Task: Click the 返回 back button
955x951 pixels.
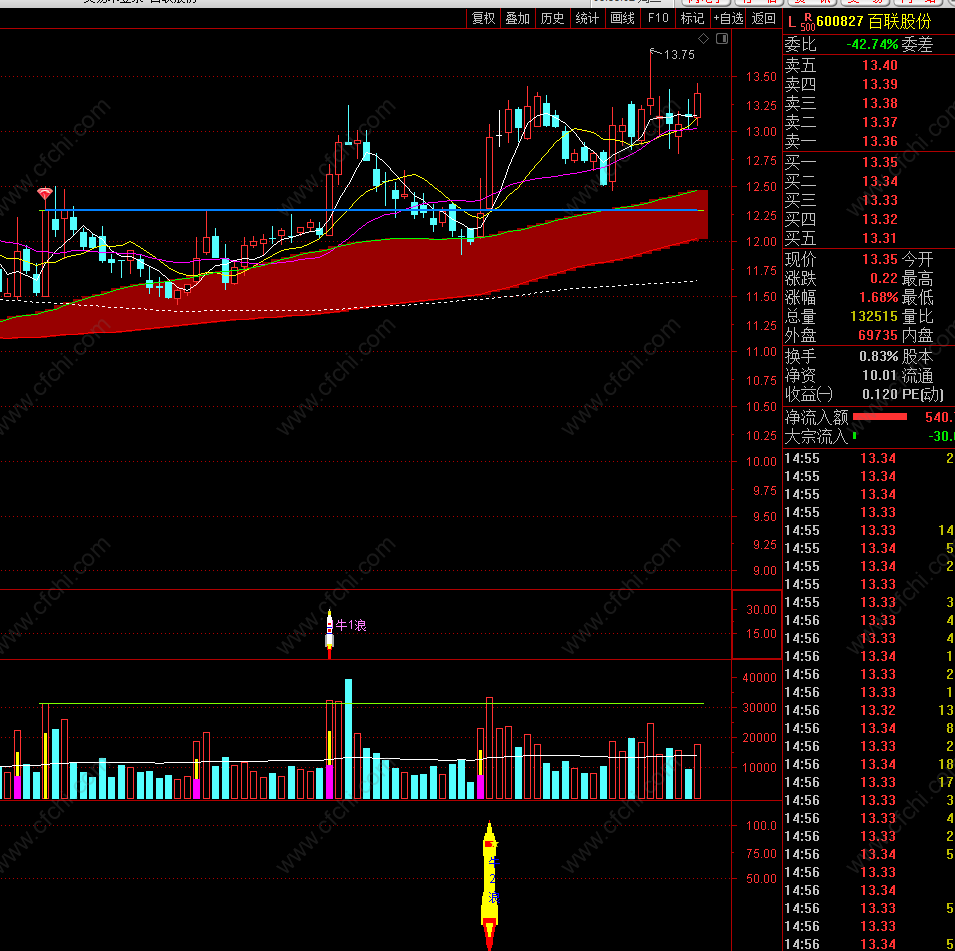Action: [764, 18]
